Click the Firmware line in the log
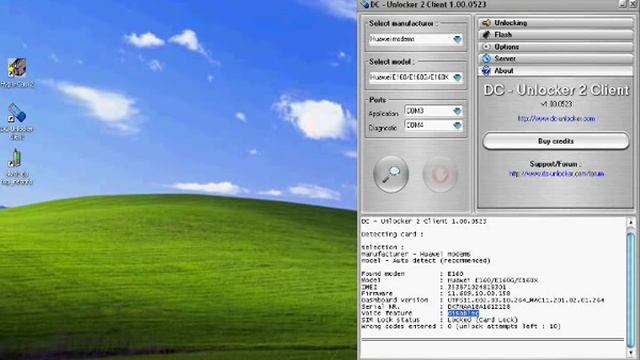The height and width of the screenshot is (360, 640). [x=436, y=293]
